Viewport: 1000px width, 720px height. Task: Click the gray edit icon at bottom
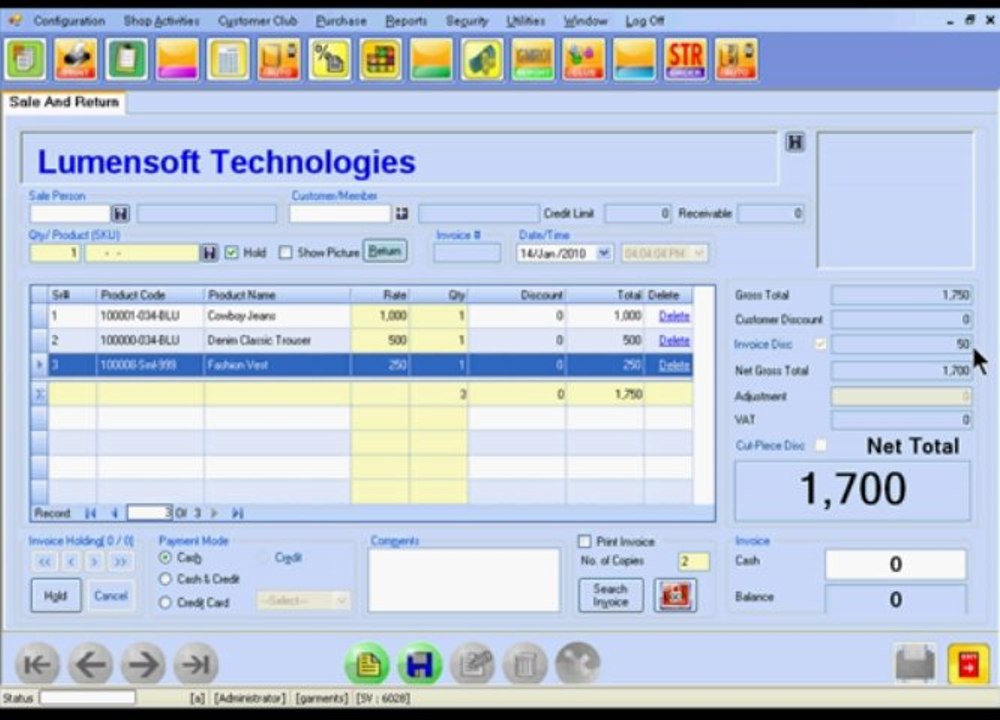click(x=473, y=665)
